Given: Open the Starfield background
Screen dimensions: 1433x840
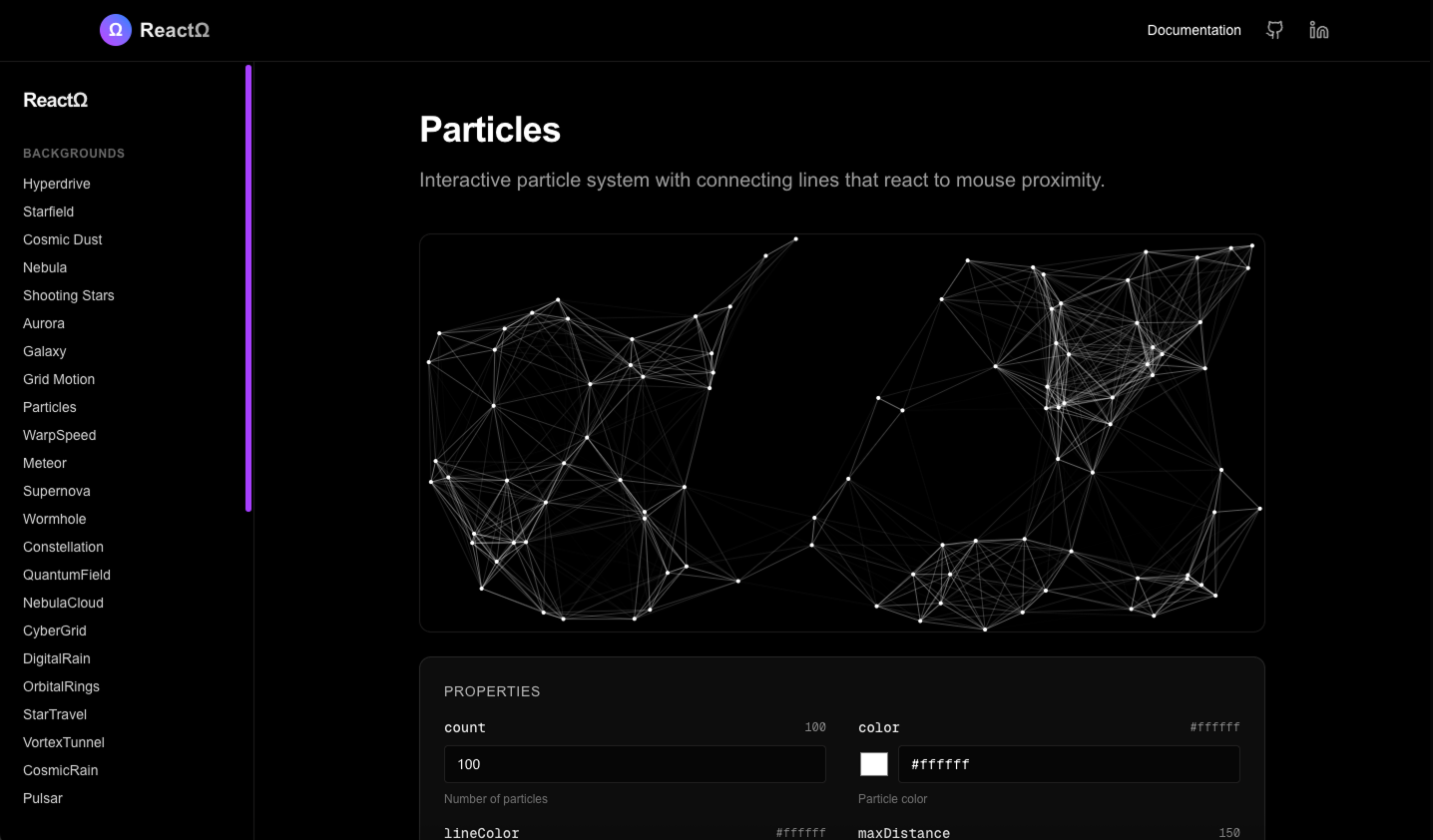Looking at the screenshot, I should [48, 211].
